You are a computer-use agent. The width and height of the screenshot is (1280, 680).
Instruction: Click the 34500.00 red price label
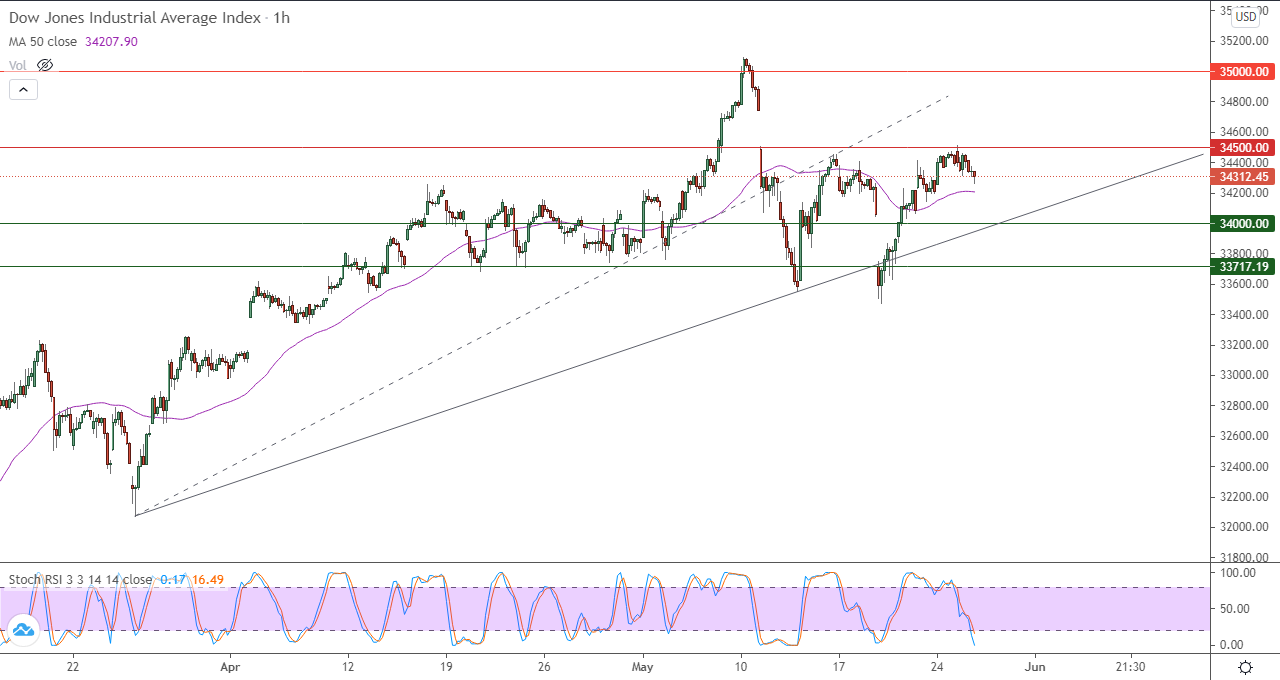pyautogui.click(x=1242, y=147)
